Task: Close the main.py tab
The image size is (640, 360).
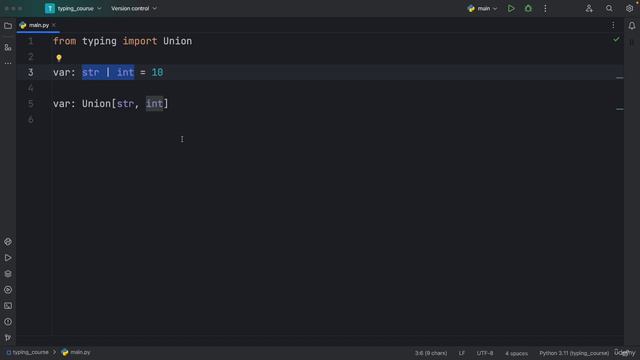Action: pos(54,25)
